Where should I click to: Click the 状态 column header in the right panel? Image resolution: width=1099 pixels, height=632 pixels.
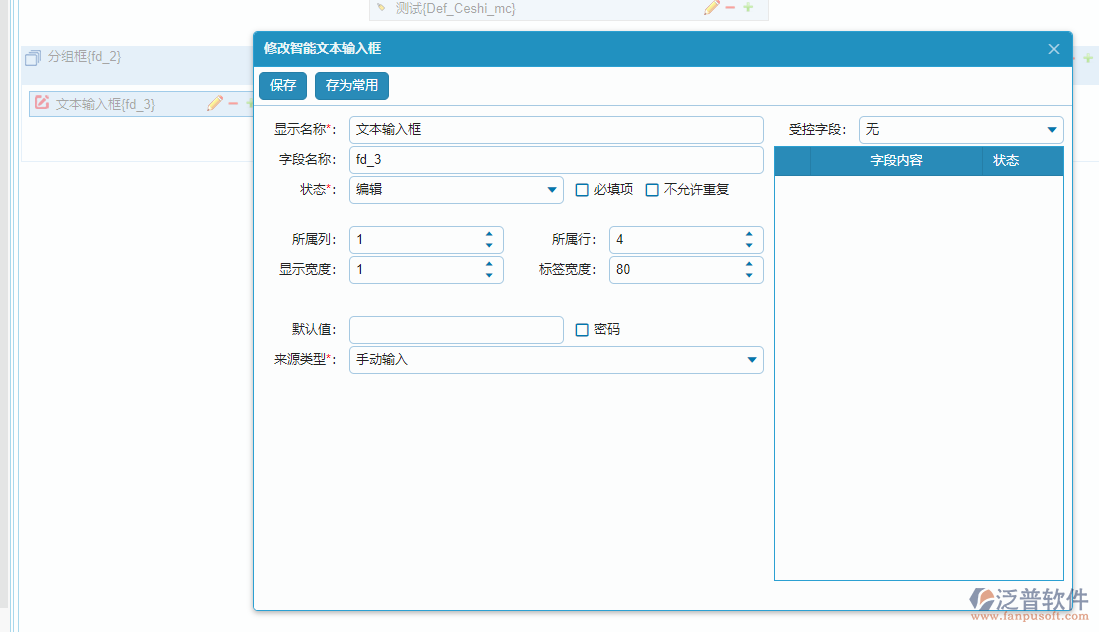pos(1006,161)
